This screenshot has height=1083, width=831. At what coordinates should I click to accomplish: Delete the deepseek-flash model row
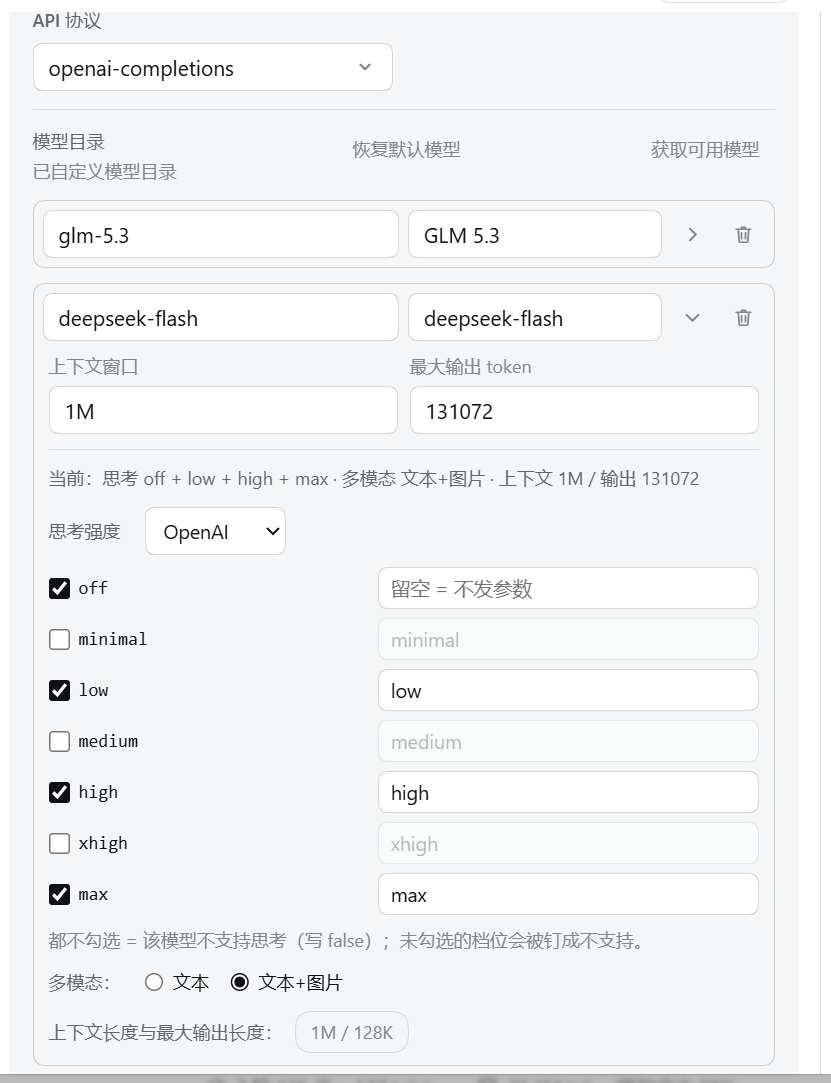pyautogui.click(x=743, y=317)
